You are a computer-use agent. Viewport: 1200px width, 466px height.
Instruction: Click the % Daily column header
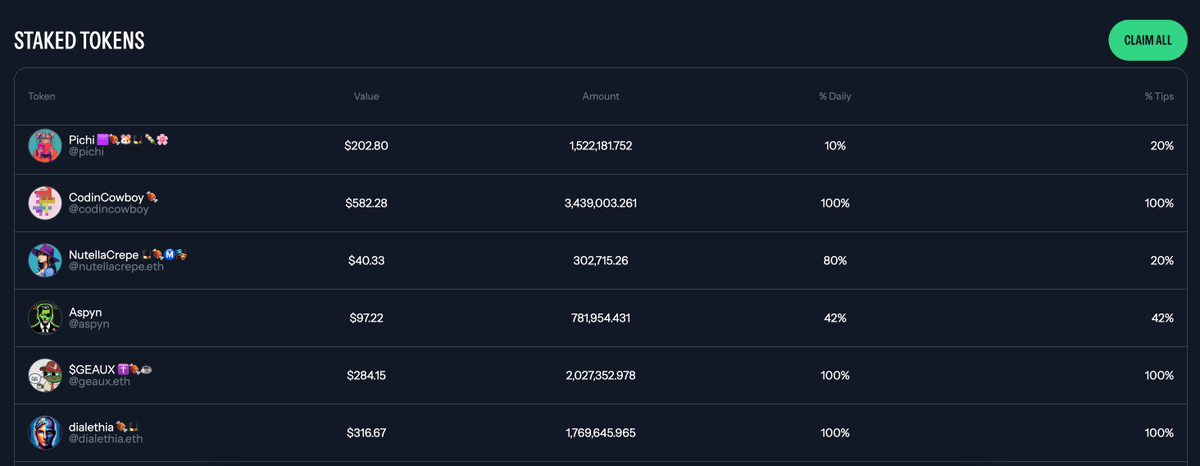click(x=835, y=96)
